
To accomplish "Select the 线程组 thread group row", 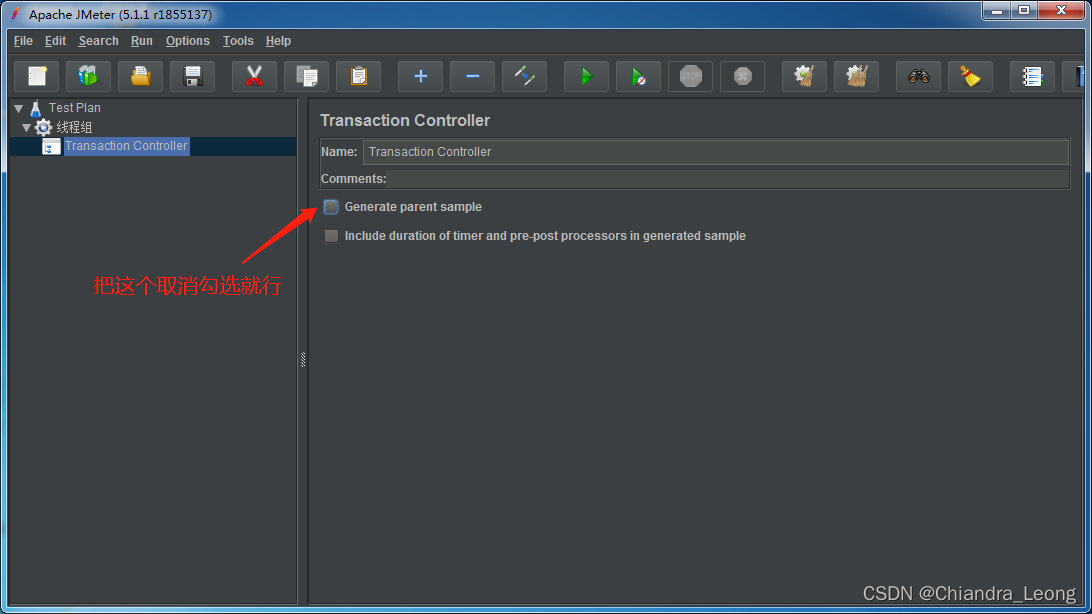I will point(74,127).
